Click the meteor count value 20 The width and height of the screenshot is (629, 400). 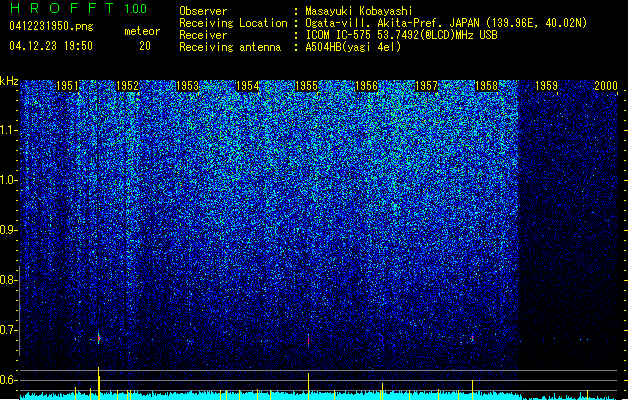tap(145, 46)
